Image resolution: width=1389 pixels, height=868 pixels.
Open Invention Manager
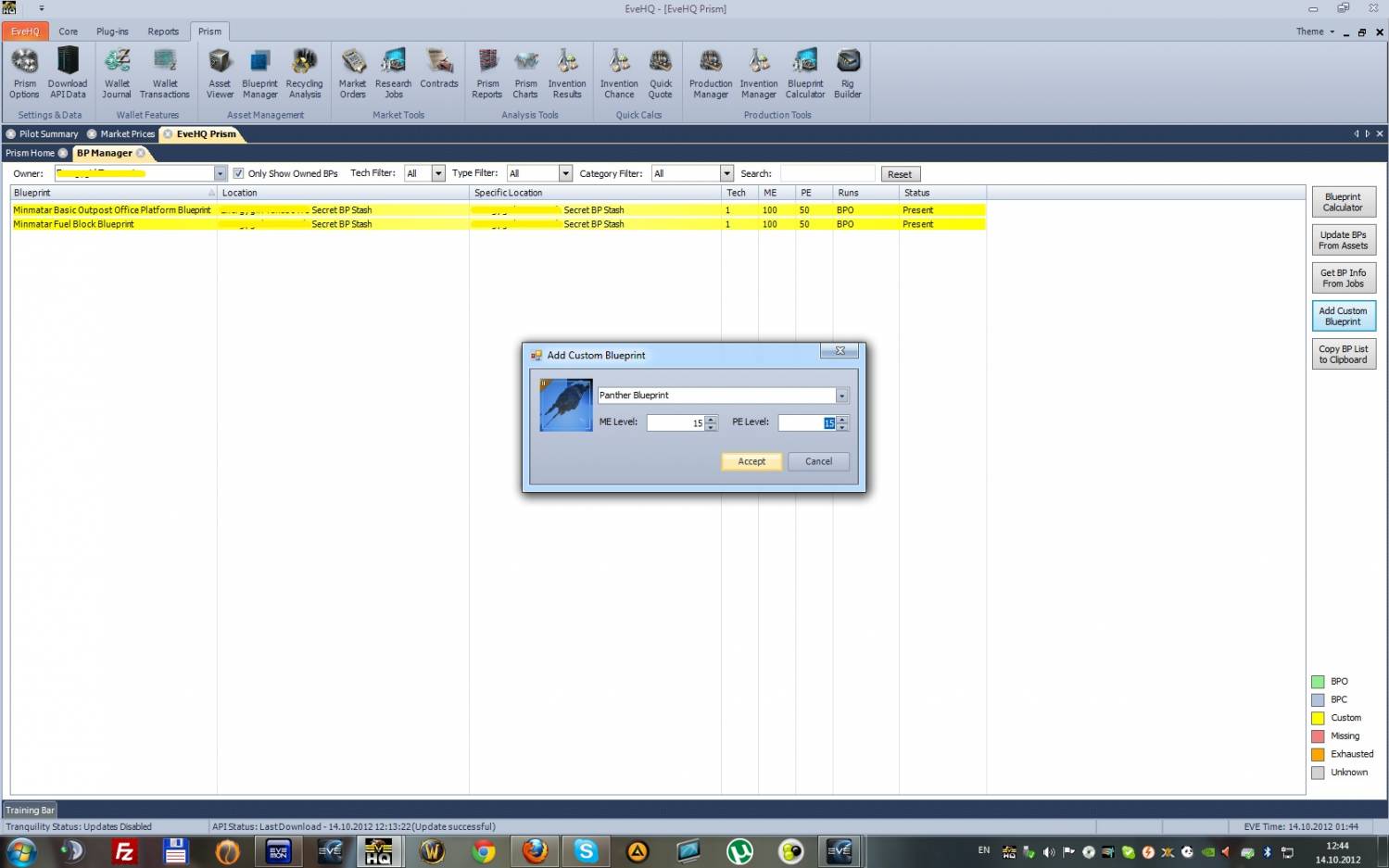pos(759,73)
